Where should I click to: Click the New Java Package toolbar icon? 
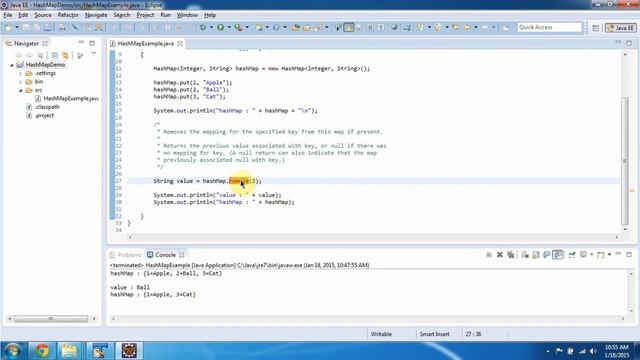pos(258,27)
